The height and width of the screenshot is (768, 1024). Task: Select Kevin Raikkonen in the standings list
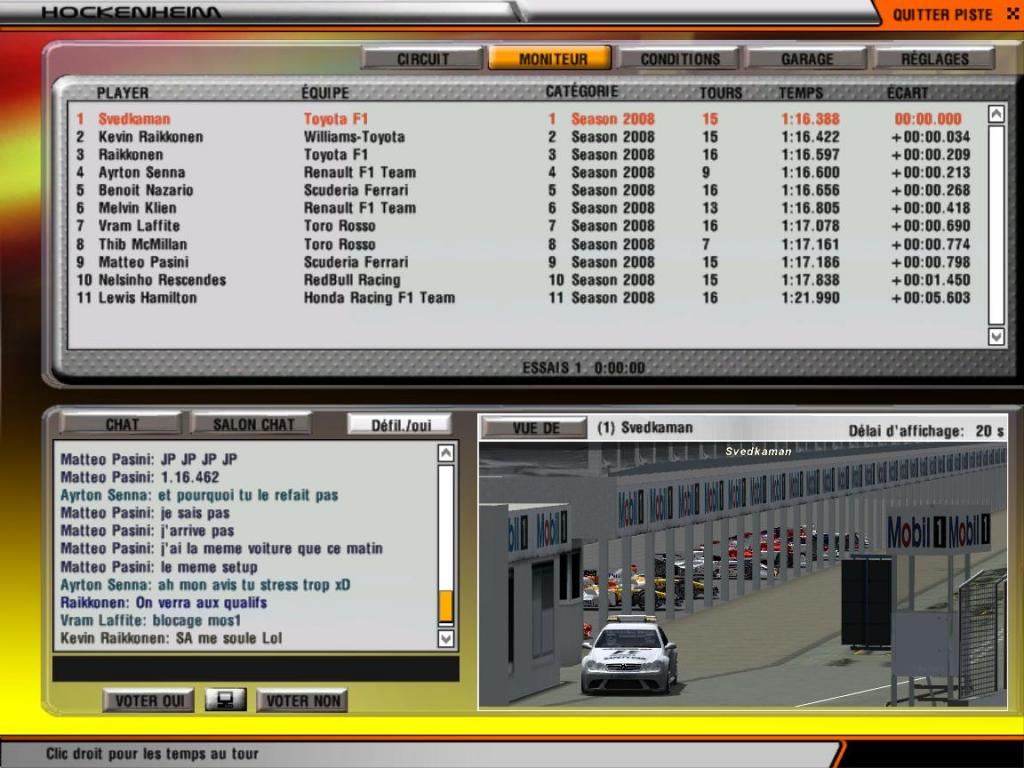[x=522, y=137]
